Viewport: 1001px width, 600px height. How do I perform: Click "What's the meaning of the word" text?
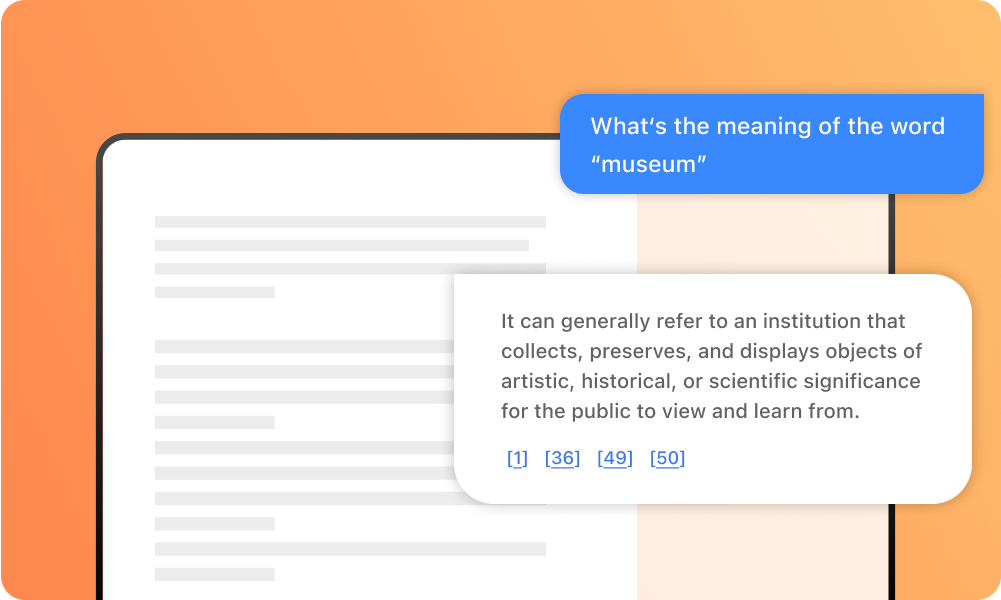(x=767, y=126)
